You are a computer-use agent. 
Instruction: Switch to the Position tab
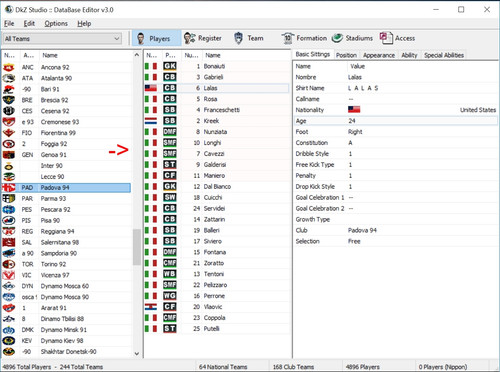(x=346, y=55)
